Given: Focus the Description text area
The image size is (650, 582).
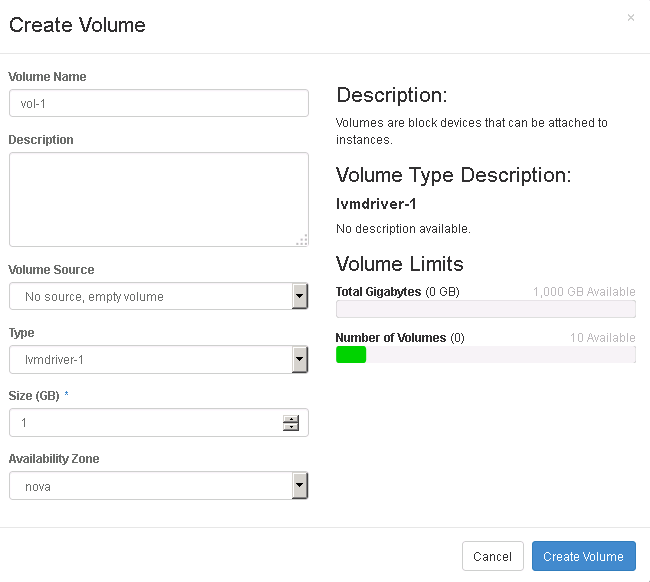Looking at the screenshot, I should click(x=158, y=198).
